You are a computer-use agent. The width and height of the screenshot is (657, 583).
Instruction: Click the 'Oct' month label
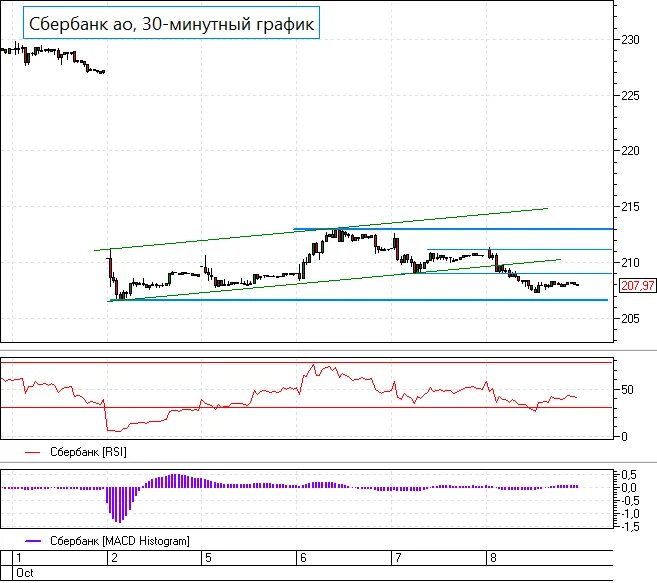pyautogui.click(x=25, y=573)
